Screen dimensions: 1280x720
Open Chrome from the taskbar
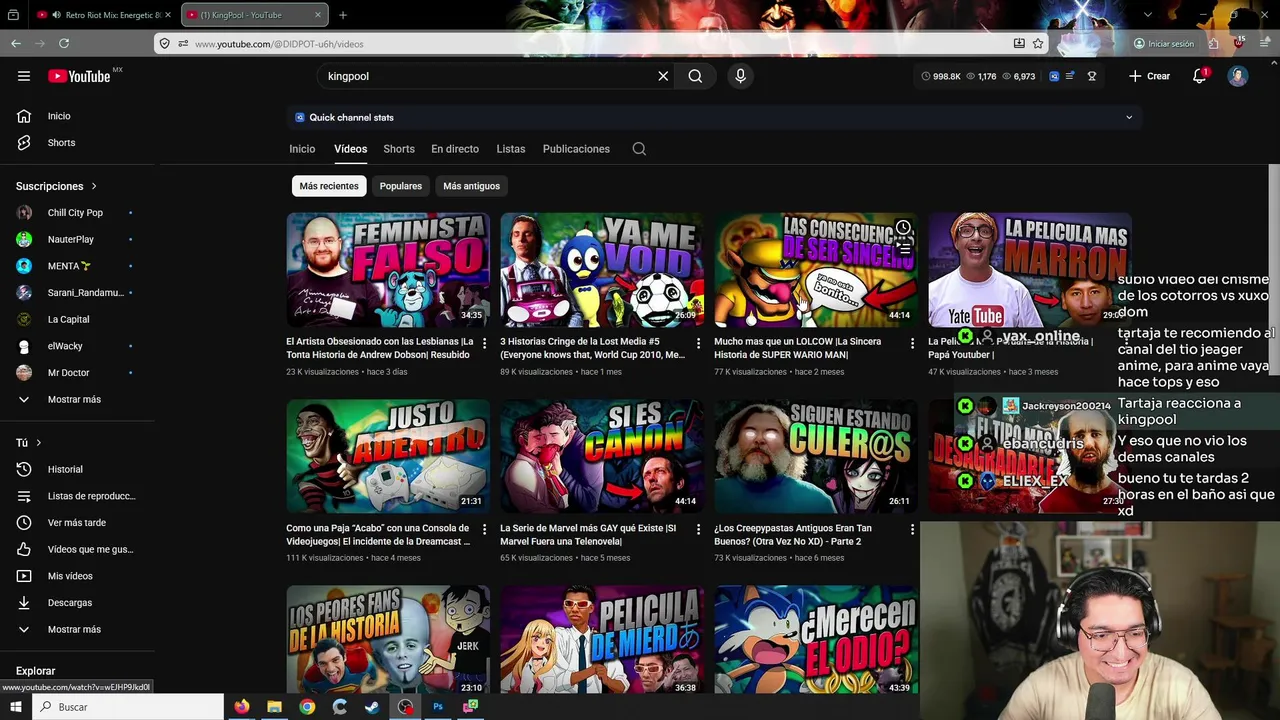pyautogui.click(x=307, y=706)
